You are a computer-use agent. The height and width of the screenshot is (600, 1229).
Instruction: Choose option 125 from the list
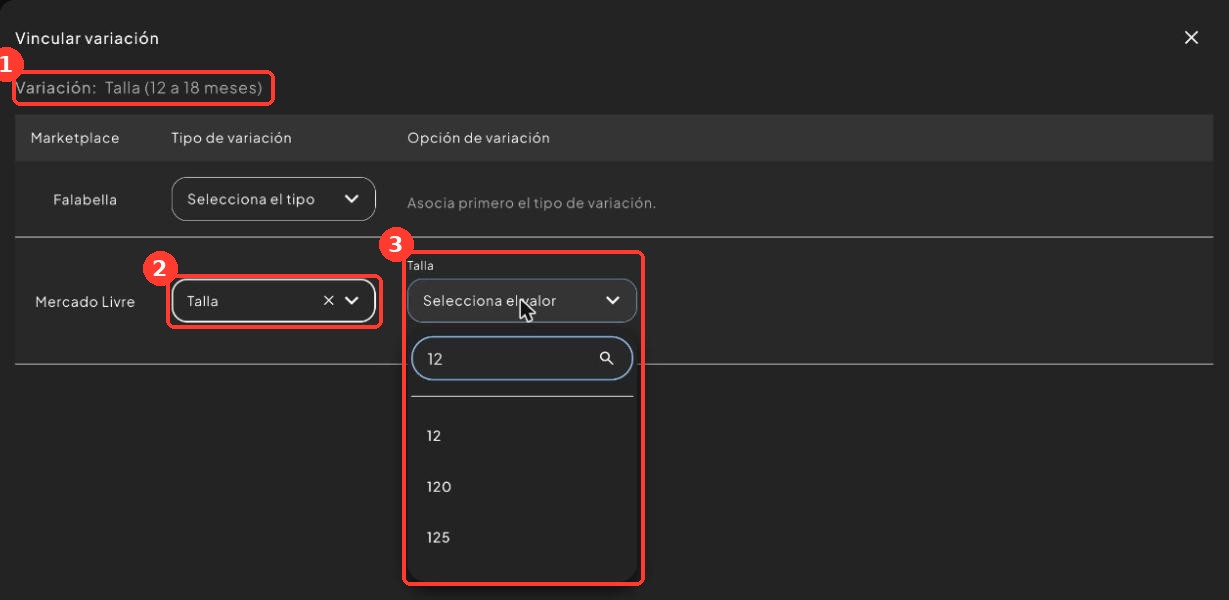(522, 538)
